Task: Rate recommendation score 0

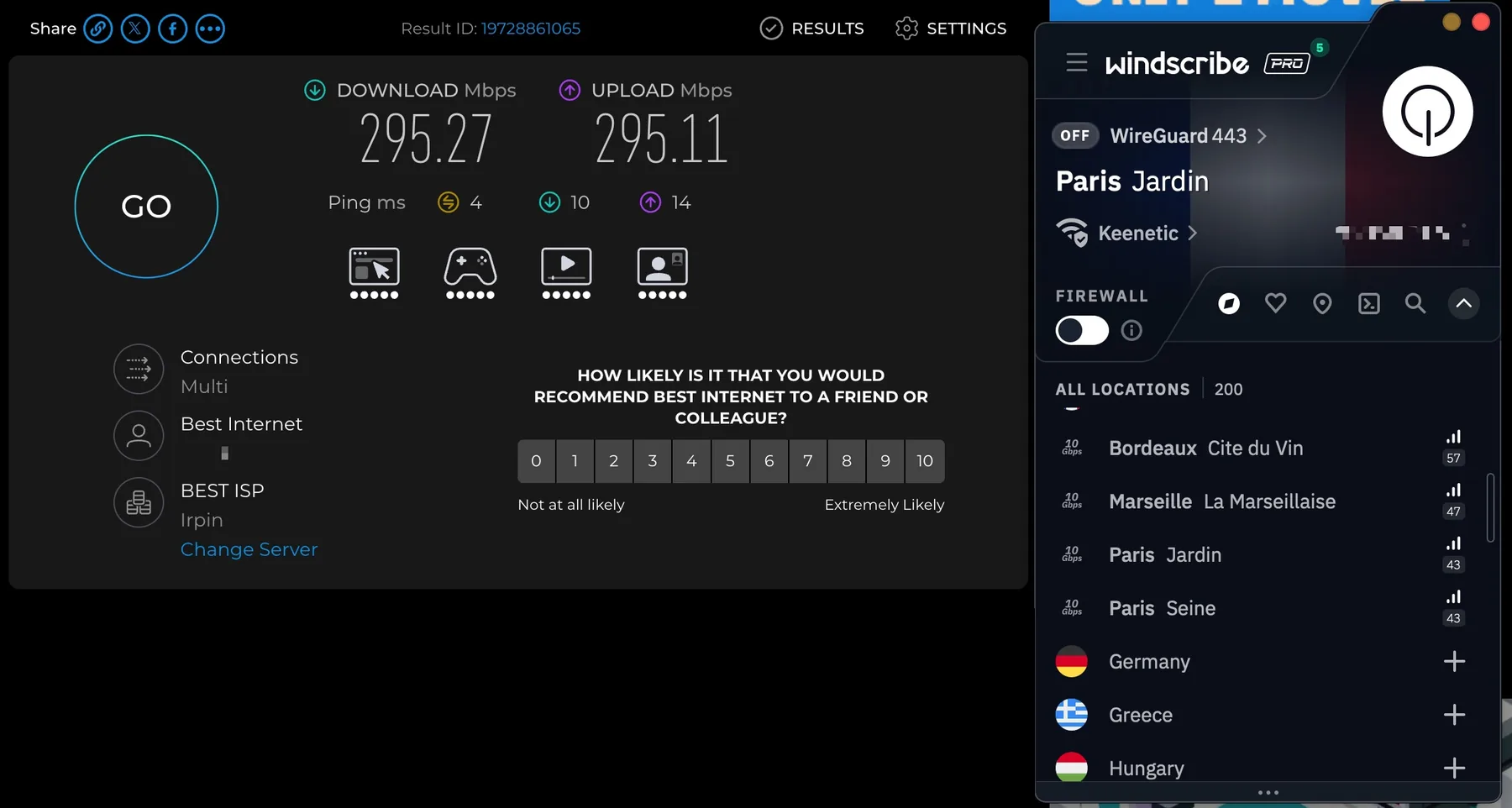Action: [x=536, y=461]
